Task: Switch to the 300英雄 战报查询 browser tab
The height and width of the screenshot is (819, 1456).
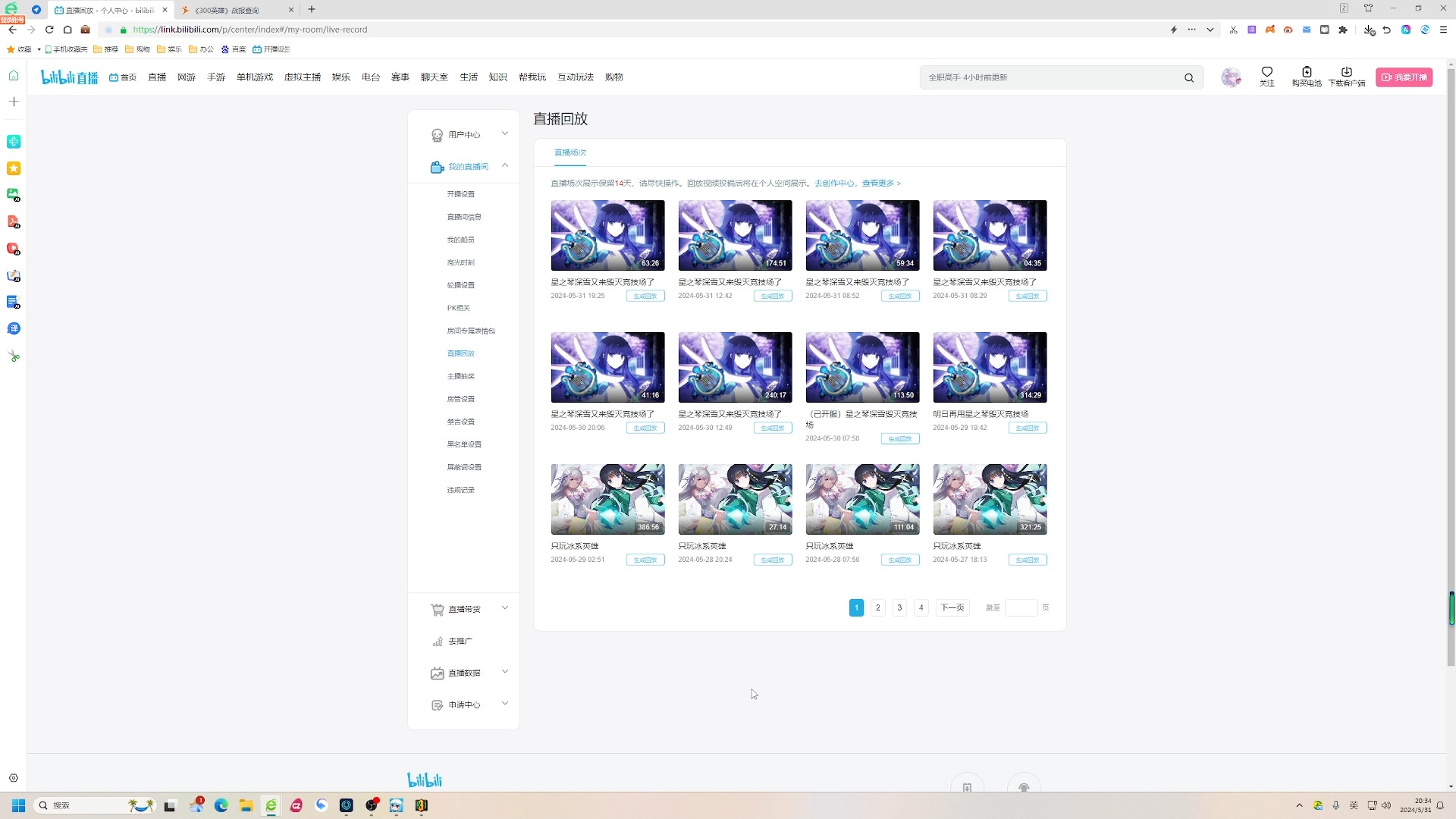Action: coord(235,10)
